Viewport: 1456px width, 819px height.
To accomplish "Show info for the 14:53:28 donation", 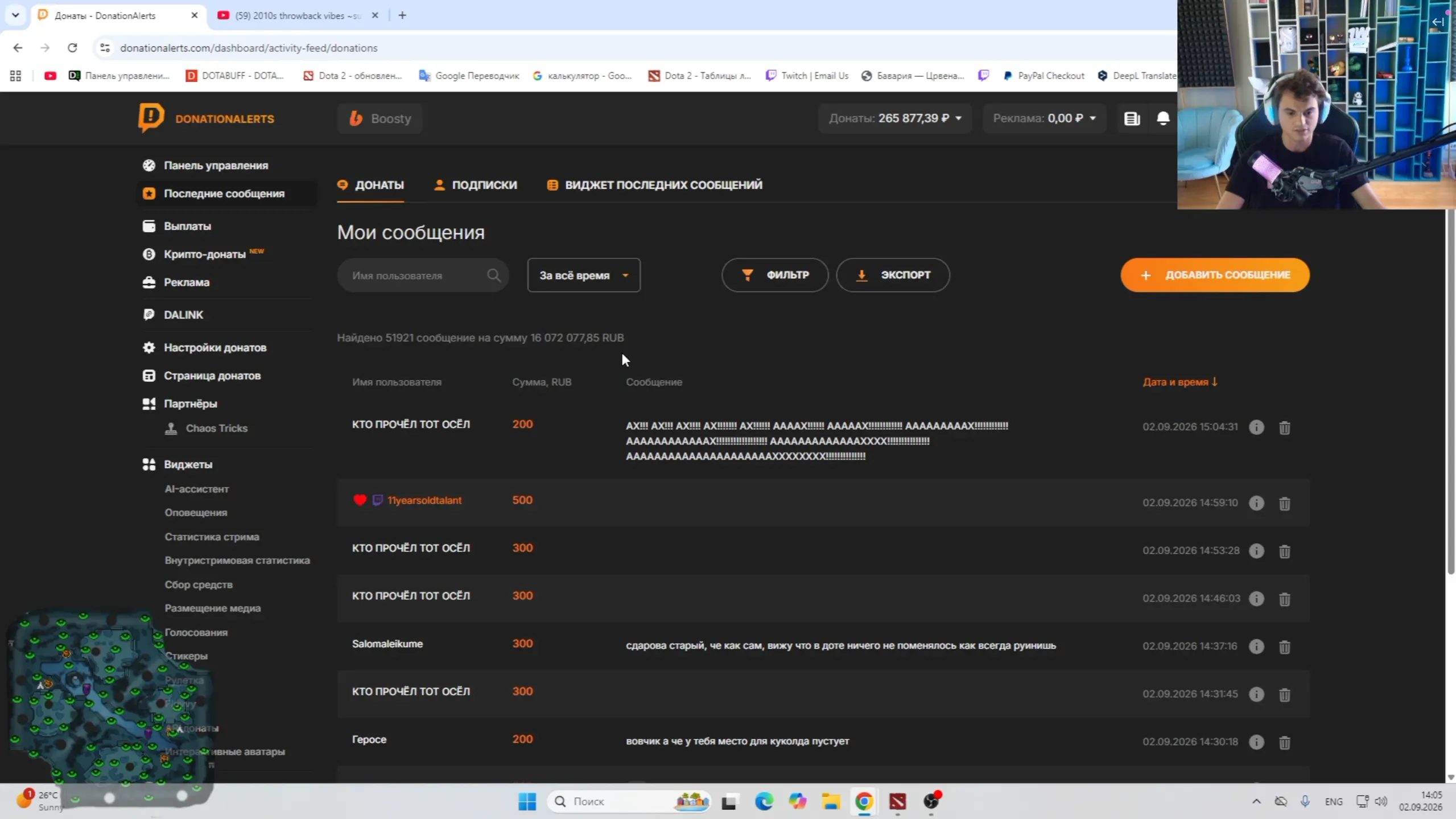I will click(x=1256, y=551).
